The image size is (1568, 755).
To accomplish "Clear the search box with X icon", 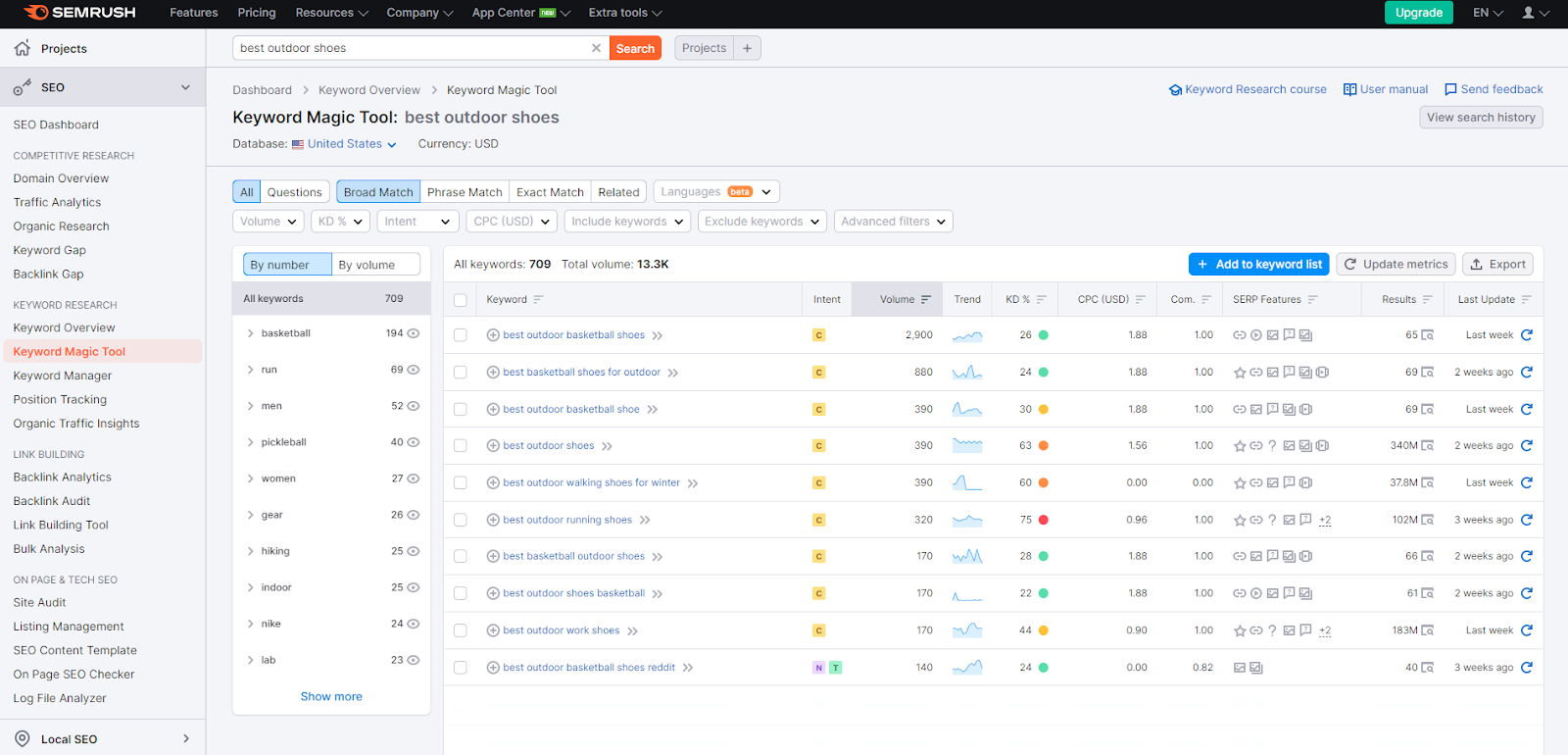I will [596, 48].
